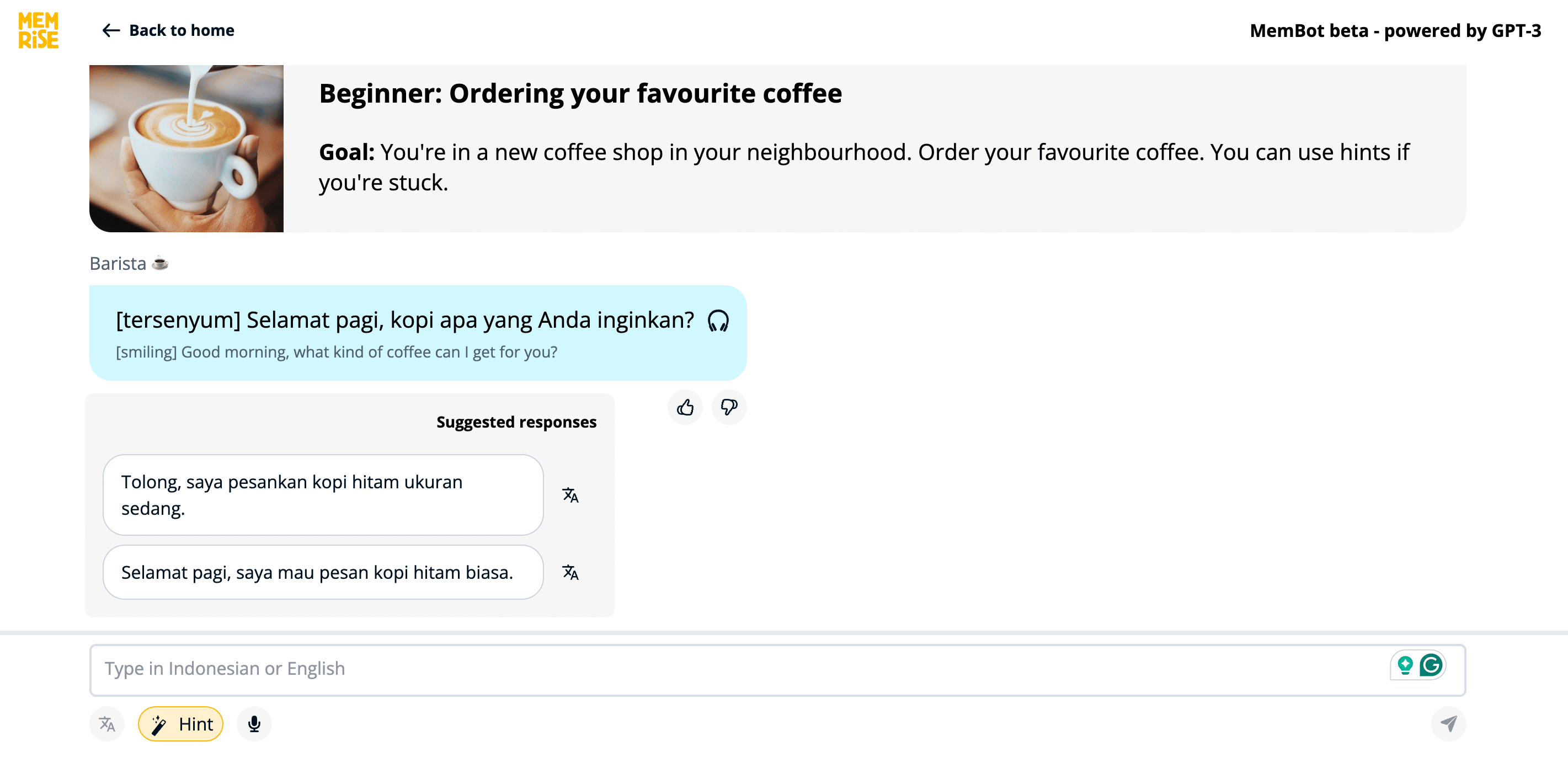The width and height of the screenshot is (1568, 757).
Task: Click the green lightbulb suggestion icon
Action: pos(1405,665)
